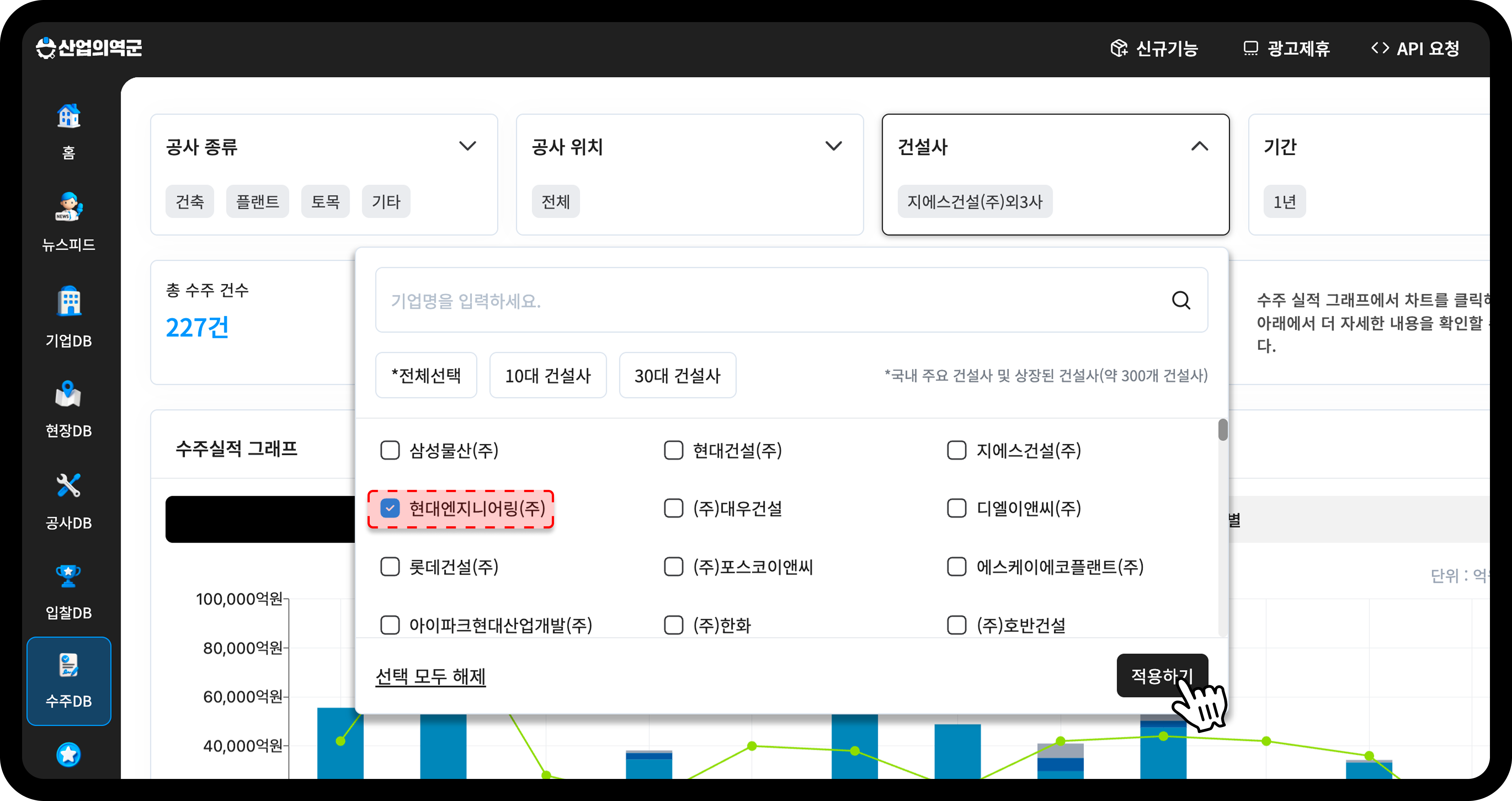The image size is (1512, 801).
Task: Open API 요청 in the top bar
Action: pos(1415,48)
